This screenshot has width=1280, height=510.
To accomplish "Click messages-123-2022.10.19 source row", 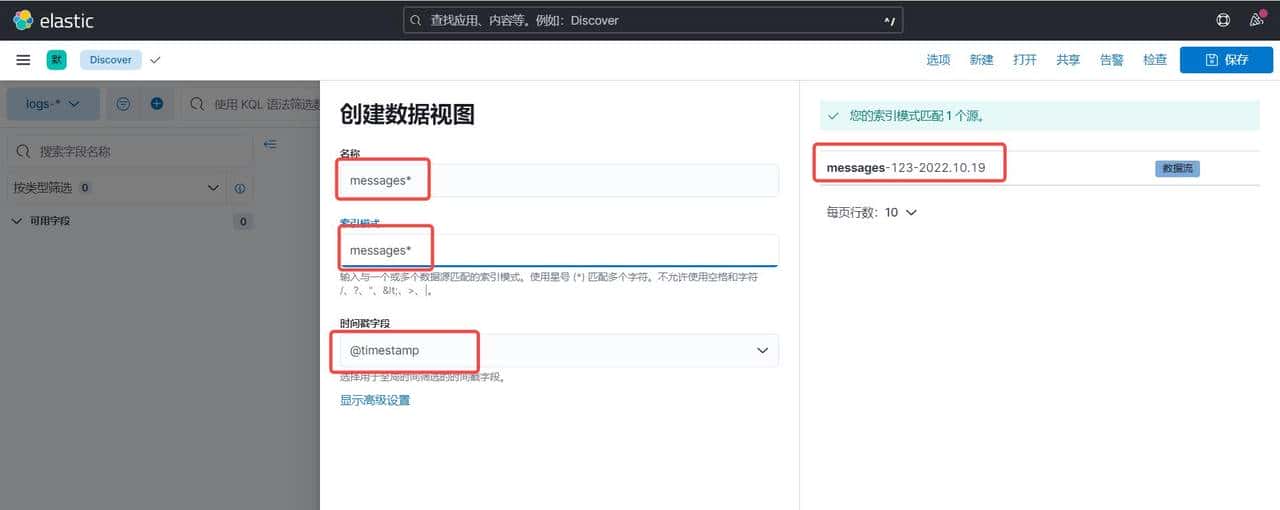I will [x=1039, y=168].
